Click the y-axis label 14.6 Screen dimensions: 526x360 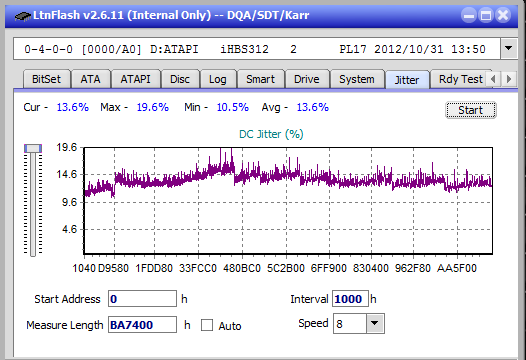(67, 174)
